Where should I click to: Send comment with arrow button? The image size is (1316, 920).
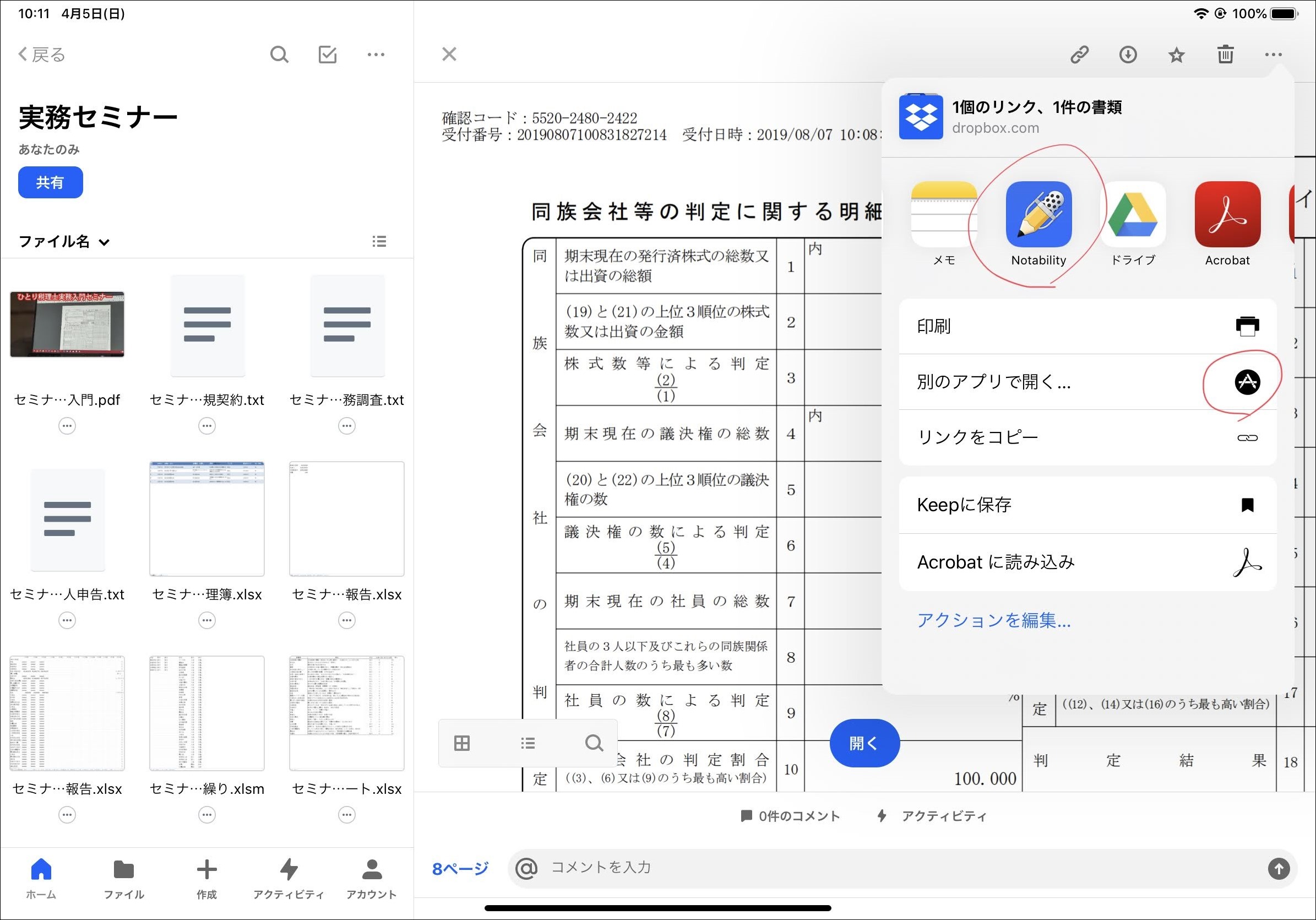(x=1279, y=868)
